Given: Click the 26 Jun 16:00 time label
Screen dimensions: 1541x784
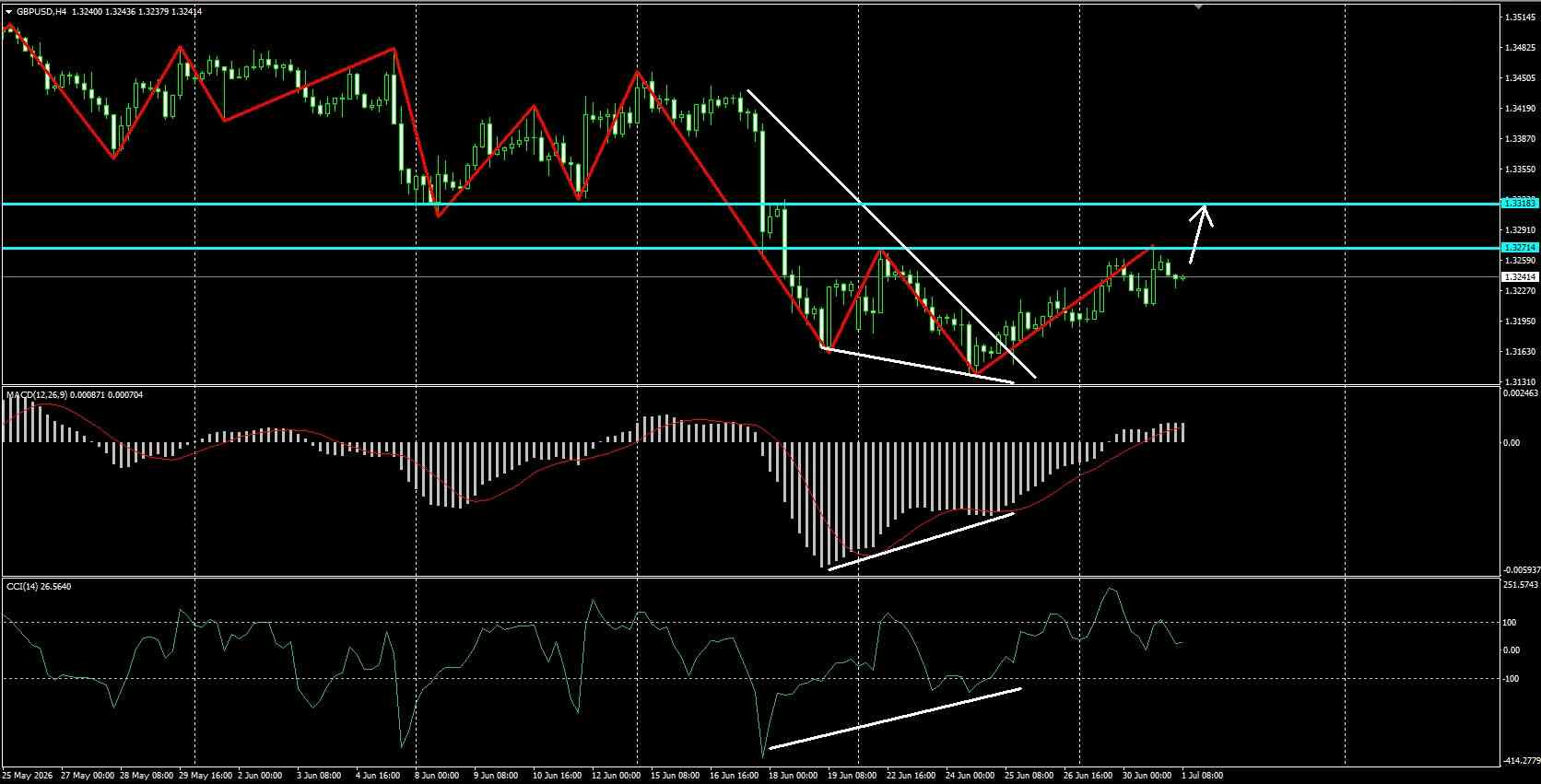Looking at the screenshot, I should (x=1088, y=776).
